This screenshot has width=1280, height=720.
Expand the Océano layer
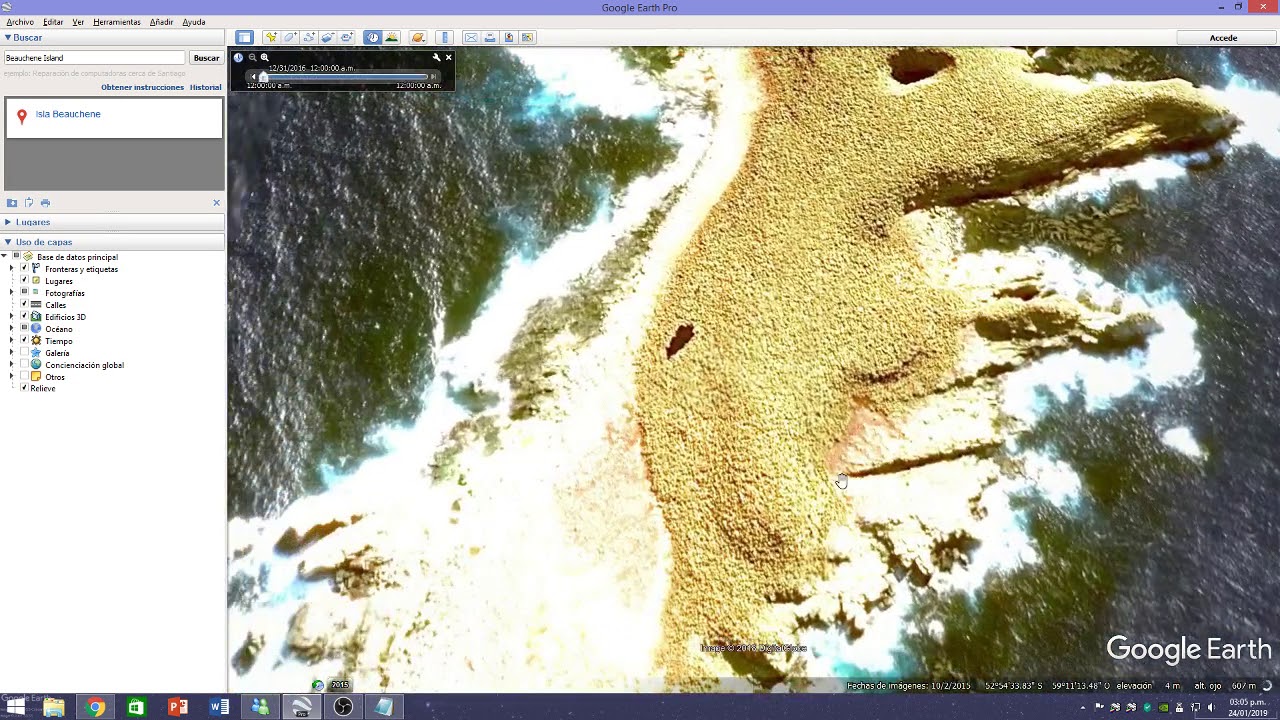(11, 329)
